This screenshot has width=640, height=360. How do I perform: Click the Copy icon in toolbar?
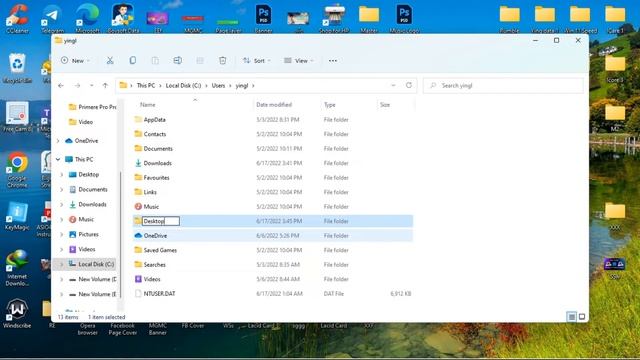[x=133, y=60]
